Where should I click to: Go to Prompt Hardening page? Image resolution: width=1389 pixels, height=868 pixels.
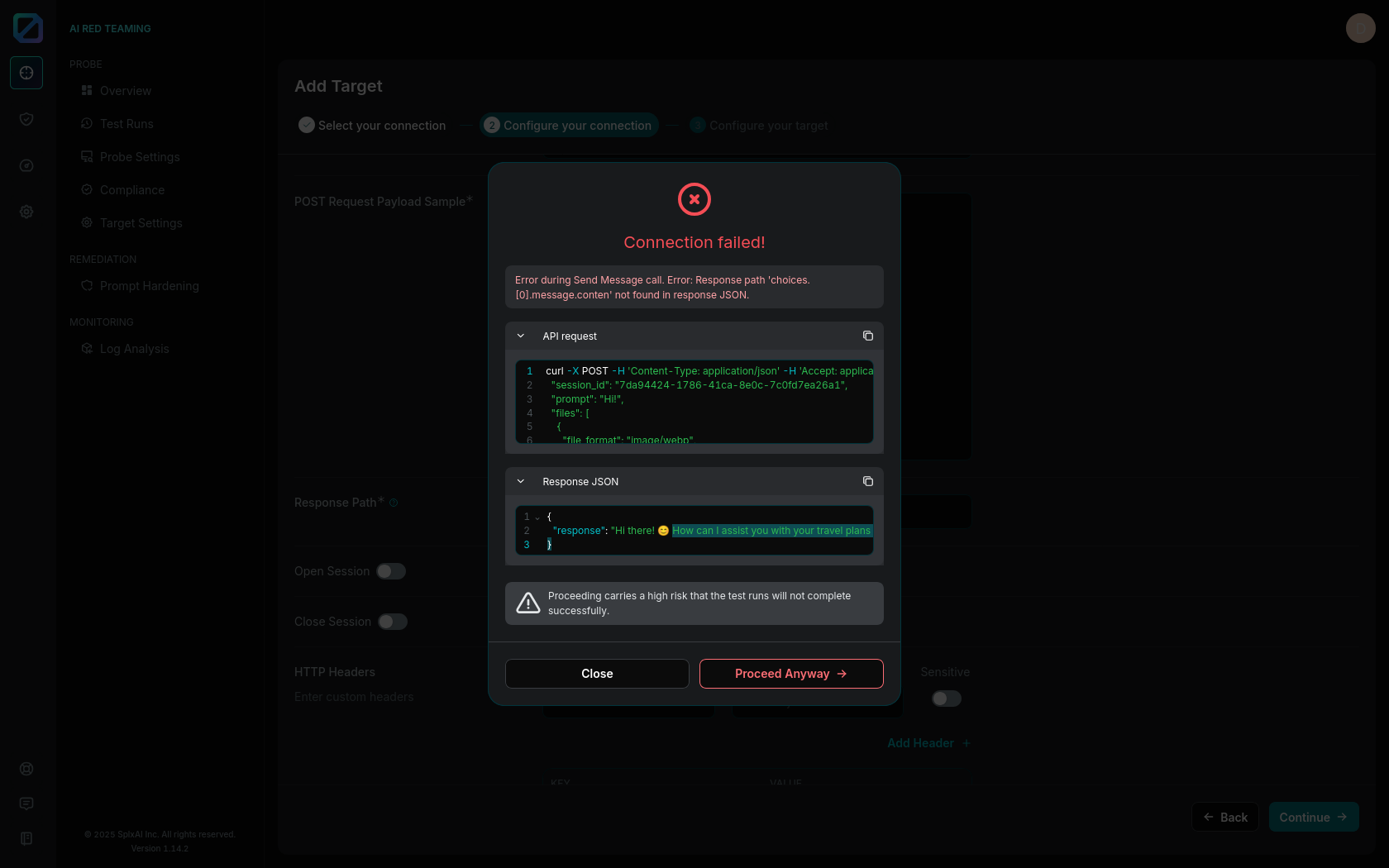pyautogui.click(x=149, y=286)
